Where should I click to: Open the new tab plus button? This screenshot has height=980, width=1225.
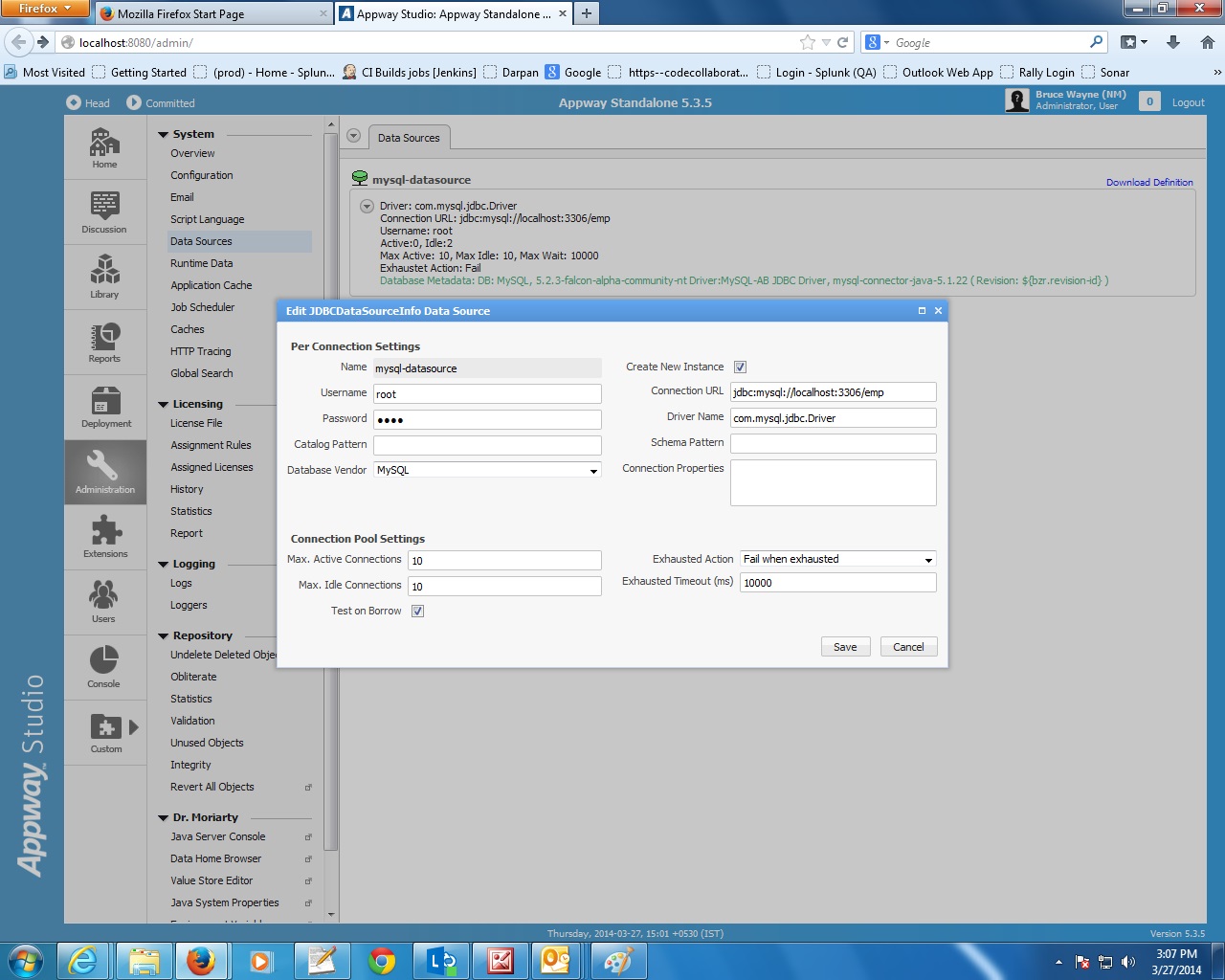pos(587,13)
